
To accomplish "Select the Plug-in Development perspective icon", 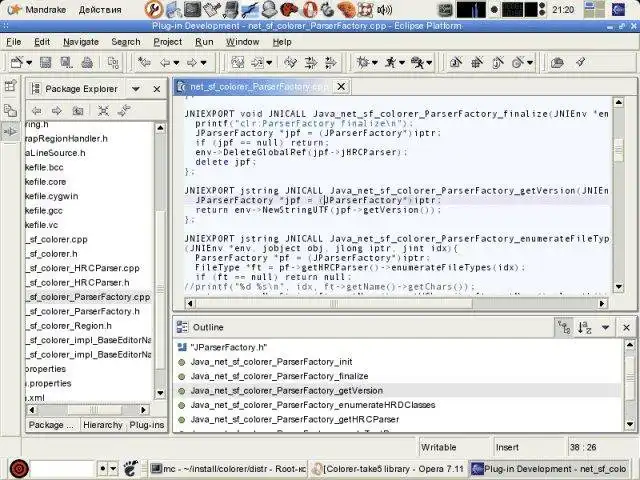I will coord(10,131).
